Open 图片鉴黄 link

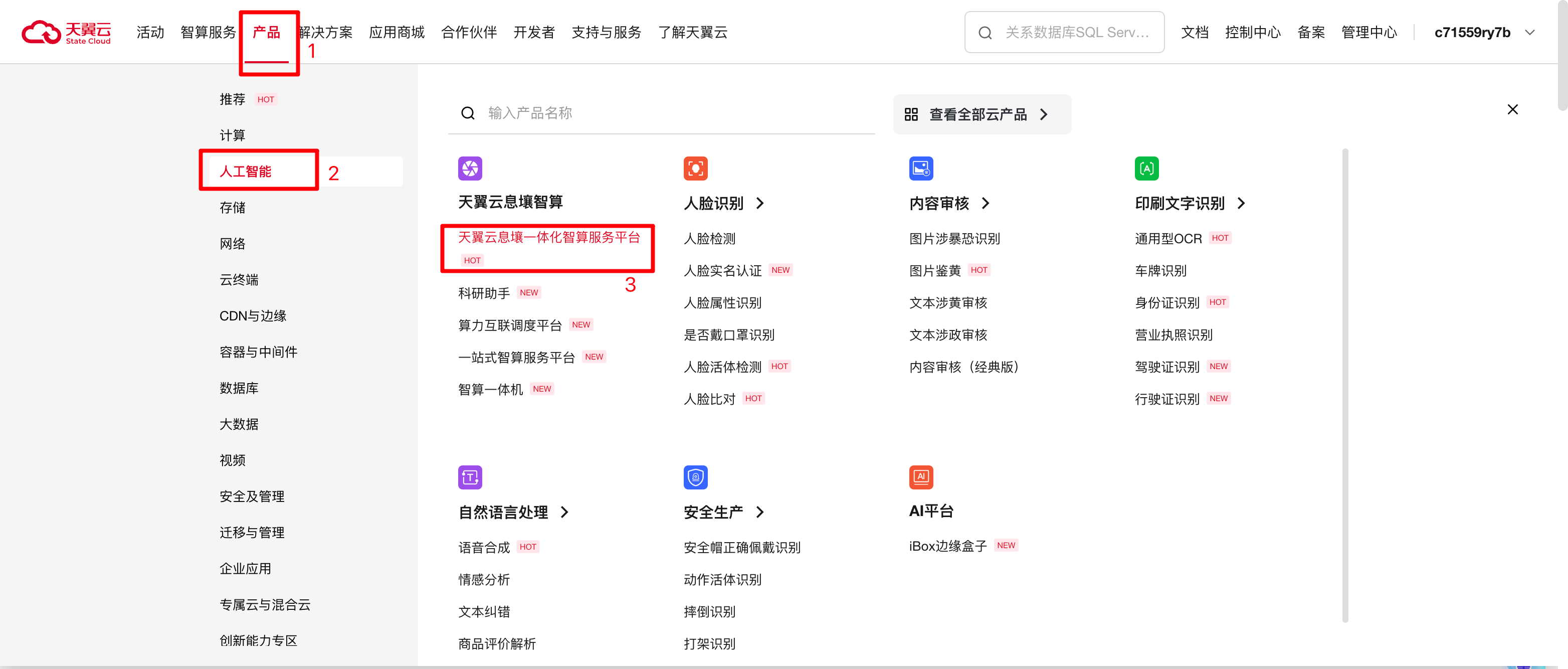tap(935, 270)
